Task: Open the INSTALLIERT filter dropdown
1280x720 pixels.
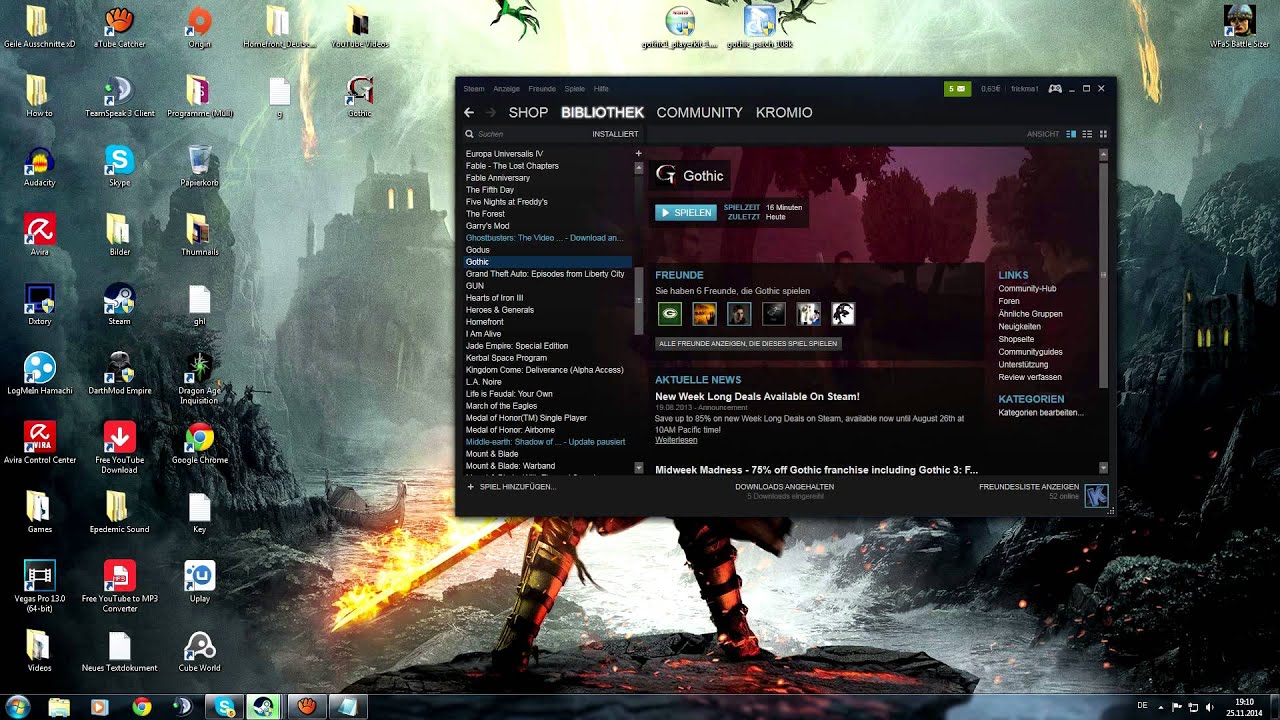Action: pyautogui.click(x=615, y=134)
